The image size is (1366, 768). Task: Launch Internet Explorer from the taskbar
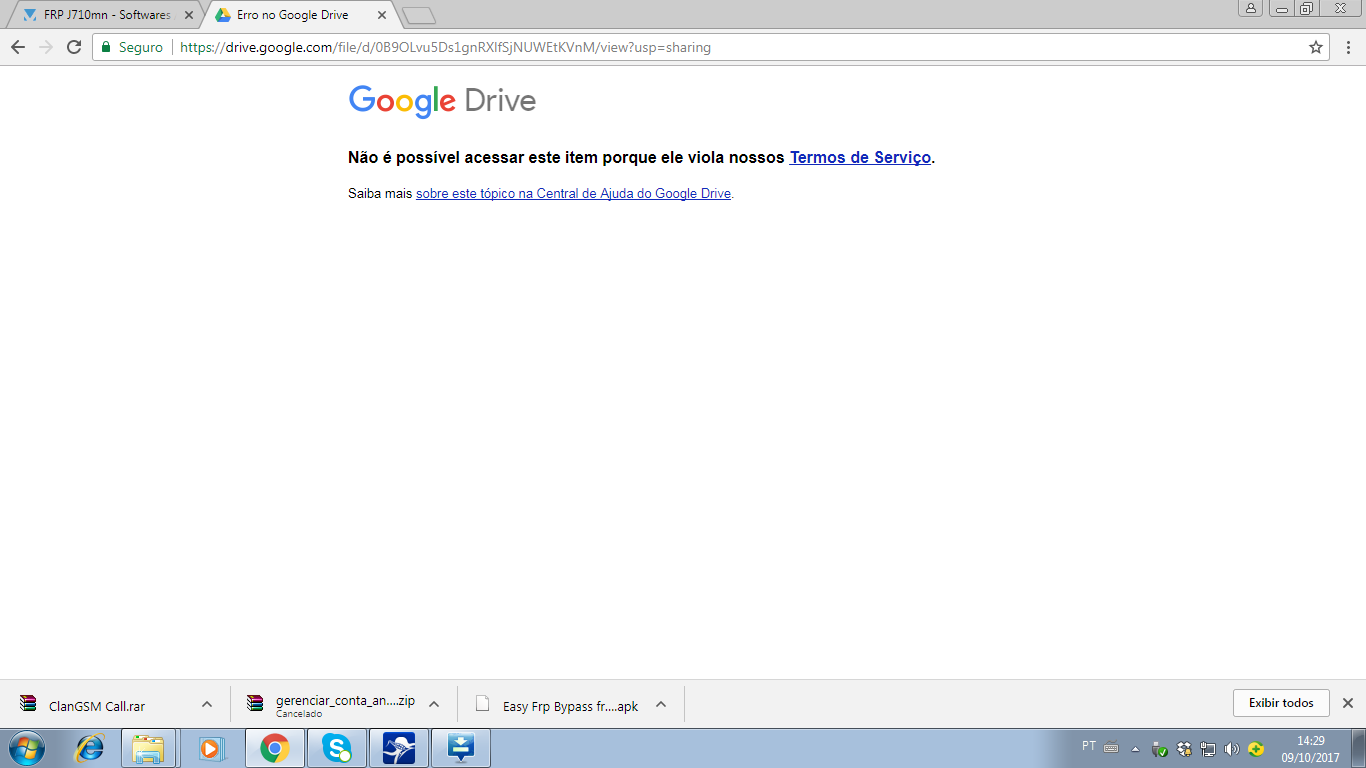90,748
